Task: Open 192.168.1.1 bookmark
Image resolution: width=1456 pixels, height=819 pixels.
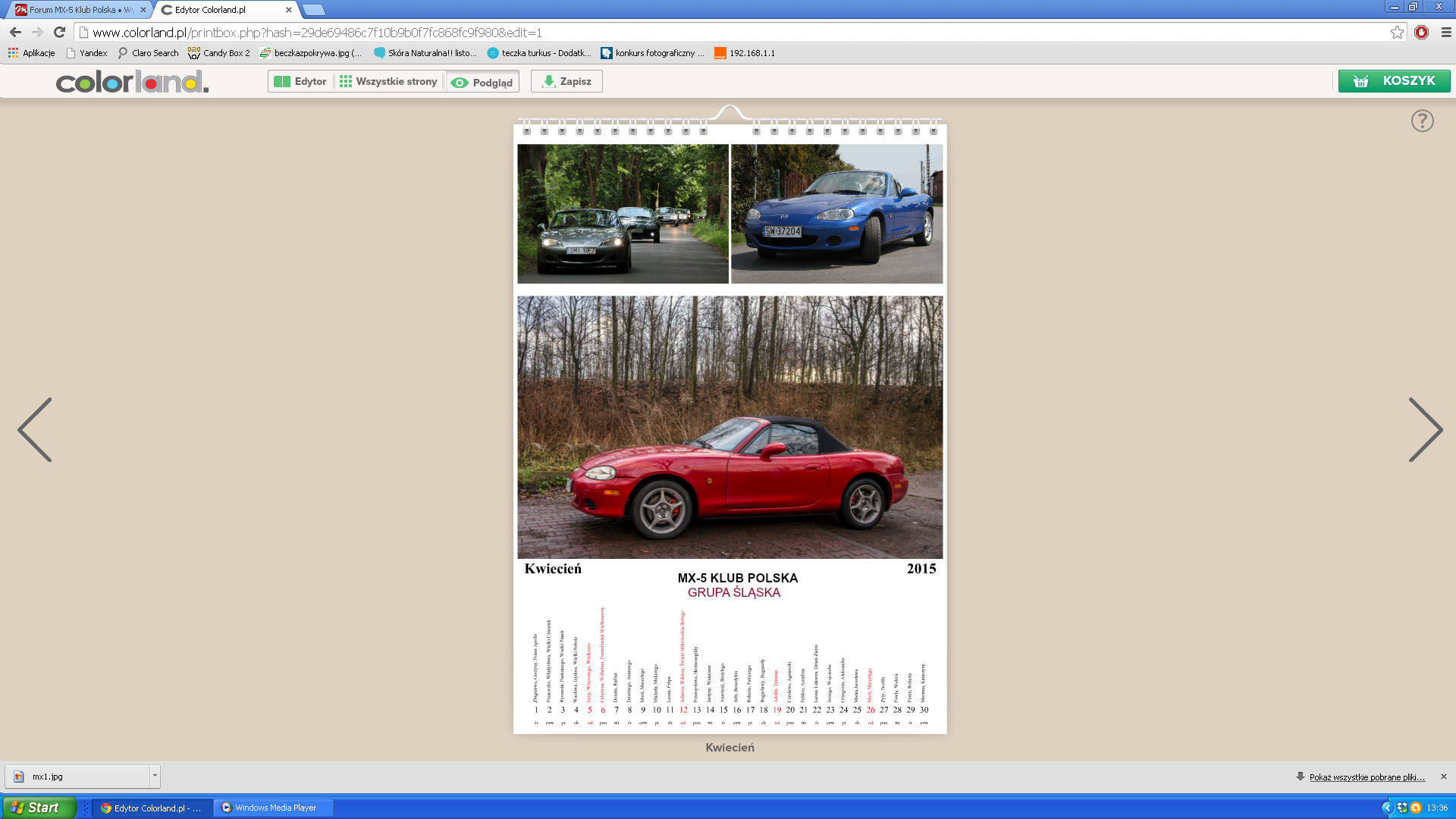Action: point(745,53)
